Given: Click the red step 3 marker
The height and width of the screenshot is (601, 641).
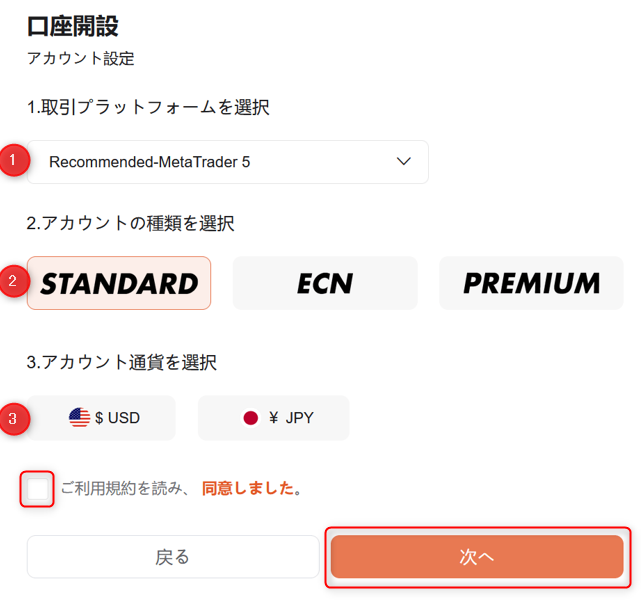Looking at the screenshot, I should pyautogui.click(x=13, y=418).
